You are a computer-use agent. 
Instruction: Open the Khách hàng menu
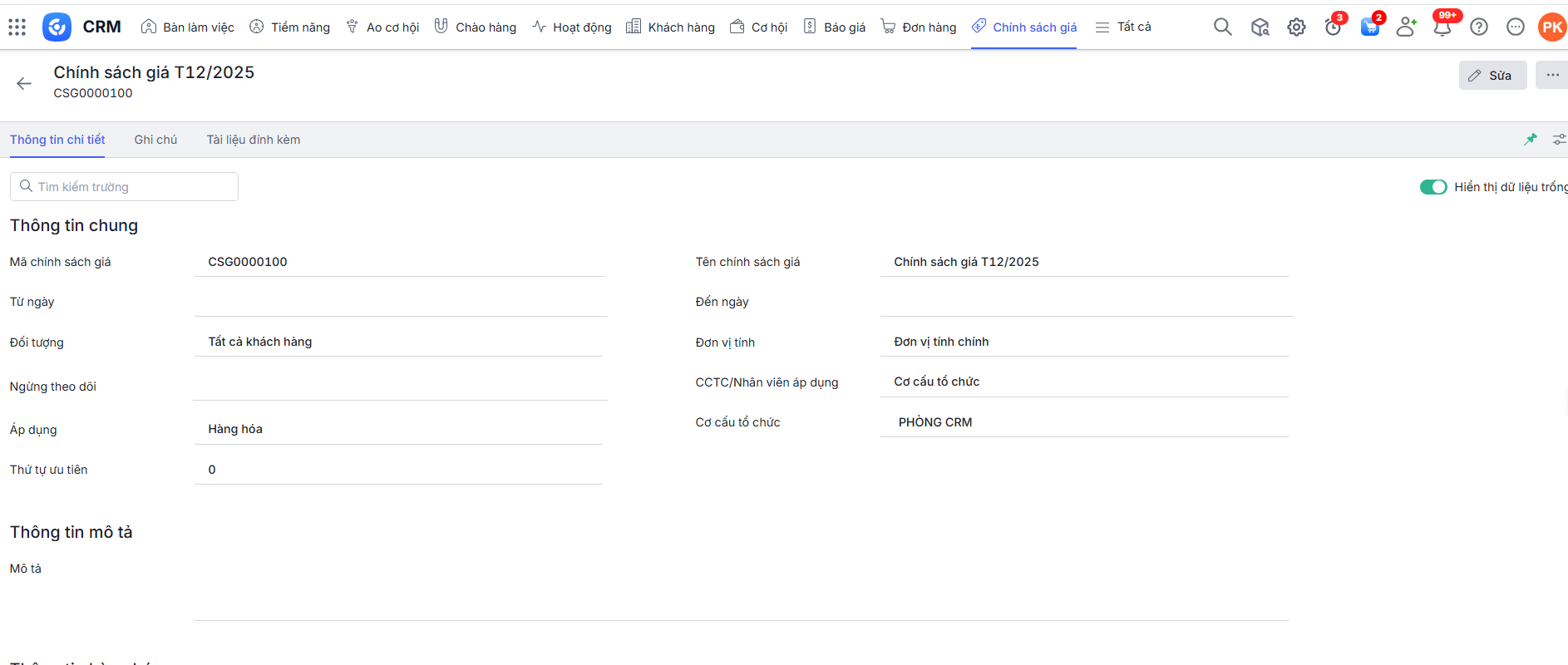click(x=670, y=27)
